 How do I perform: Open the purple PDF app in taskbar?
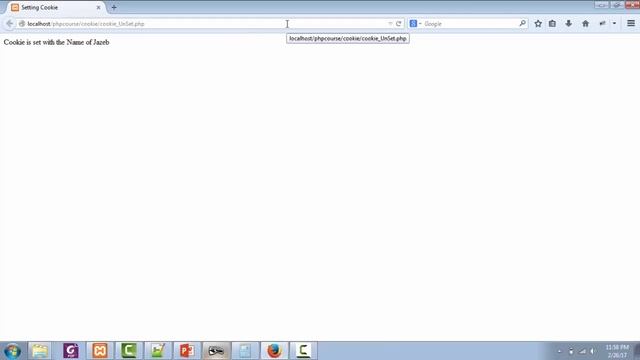(71, 351)
